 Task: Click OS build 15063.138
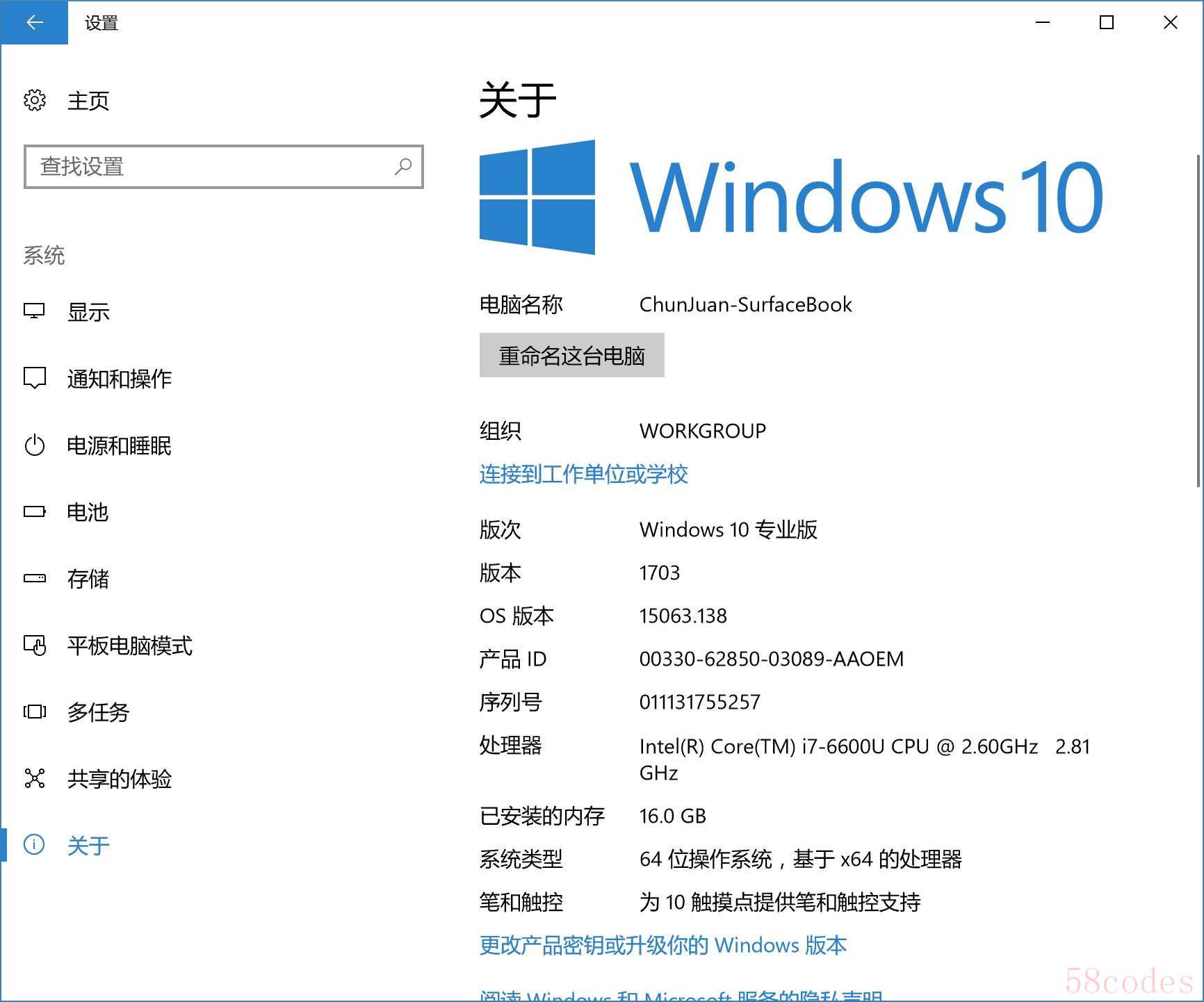pos(683,616)
